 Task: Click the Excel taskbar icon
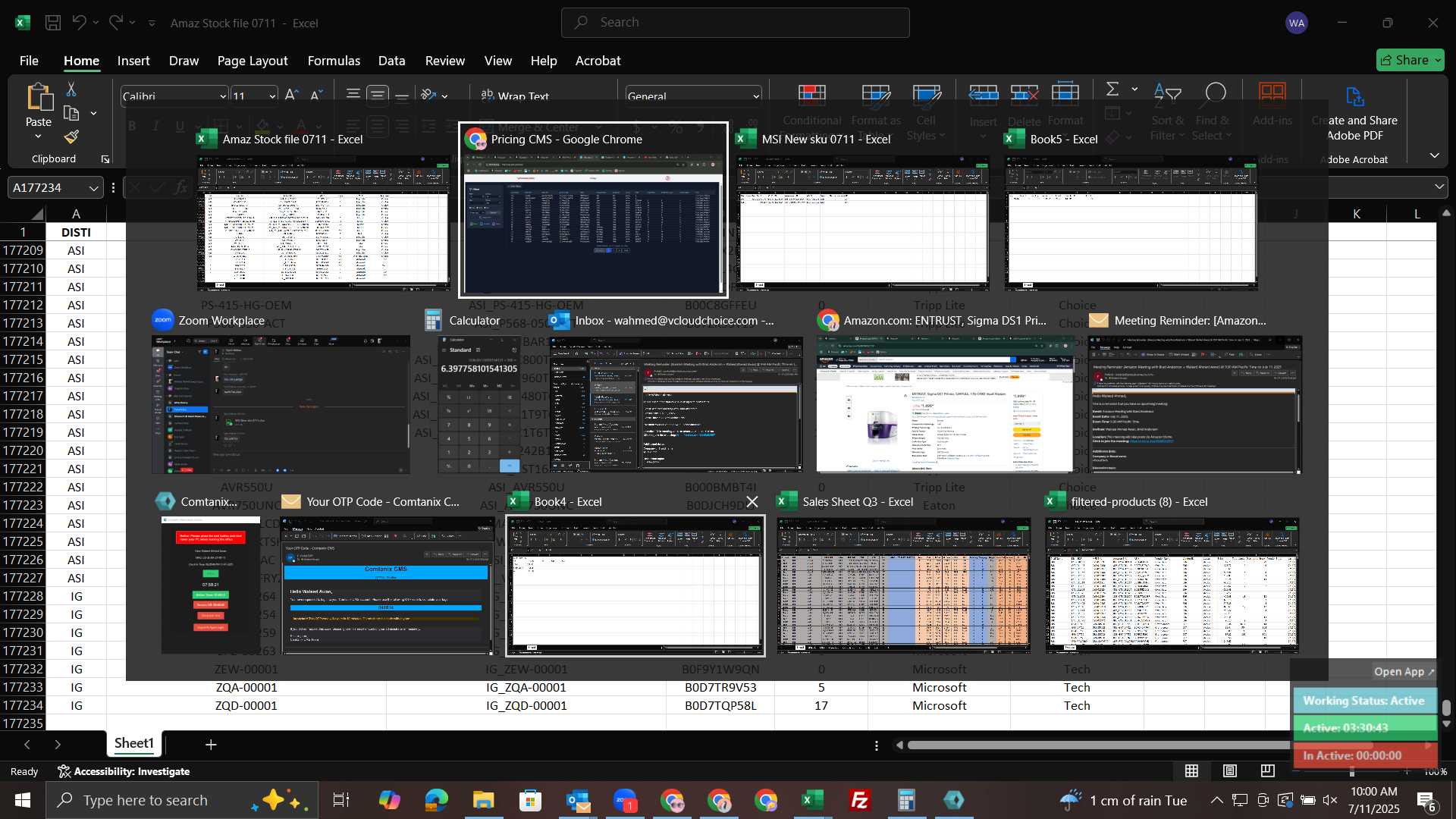tap(812, 800)
